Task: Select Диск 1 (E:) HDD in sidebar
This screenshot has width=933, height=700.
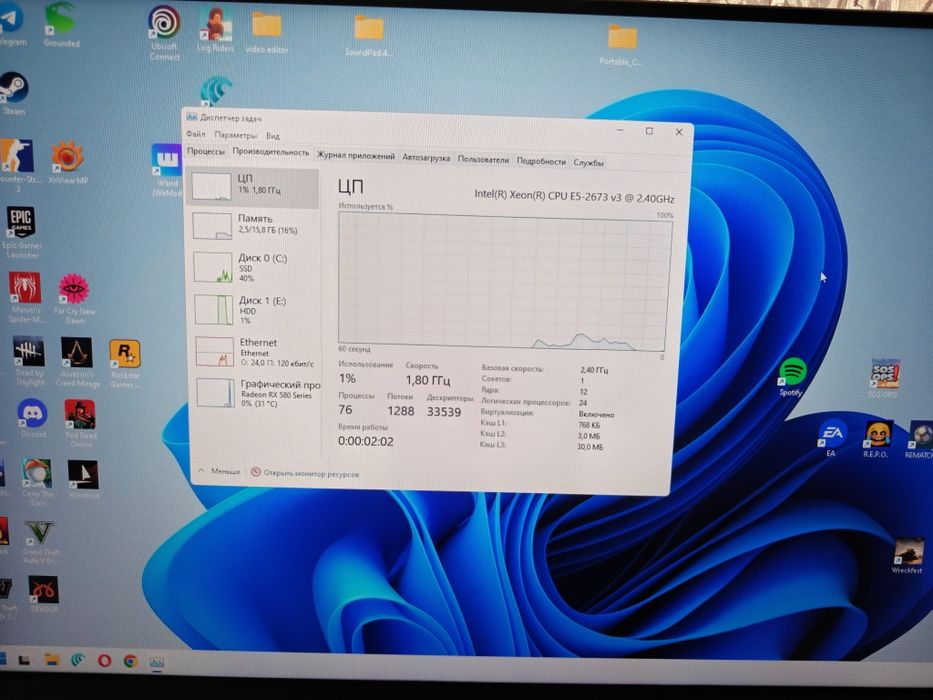Action: point(254,310)
